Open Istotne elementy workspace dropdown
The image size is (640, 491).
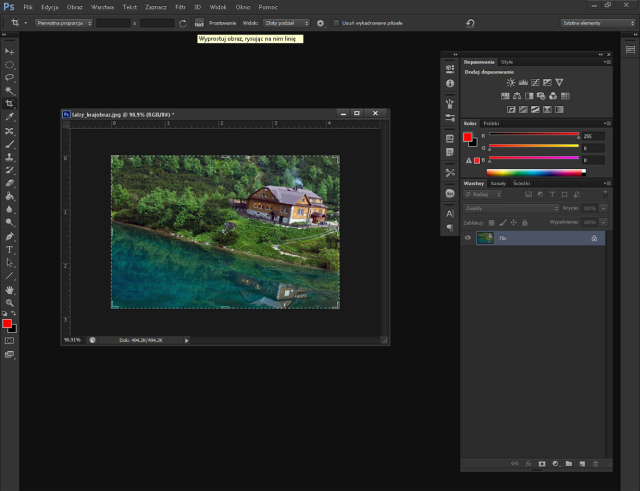598,23
